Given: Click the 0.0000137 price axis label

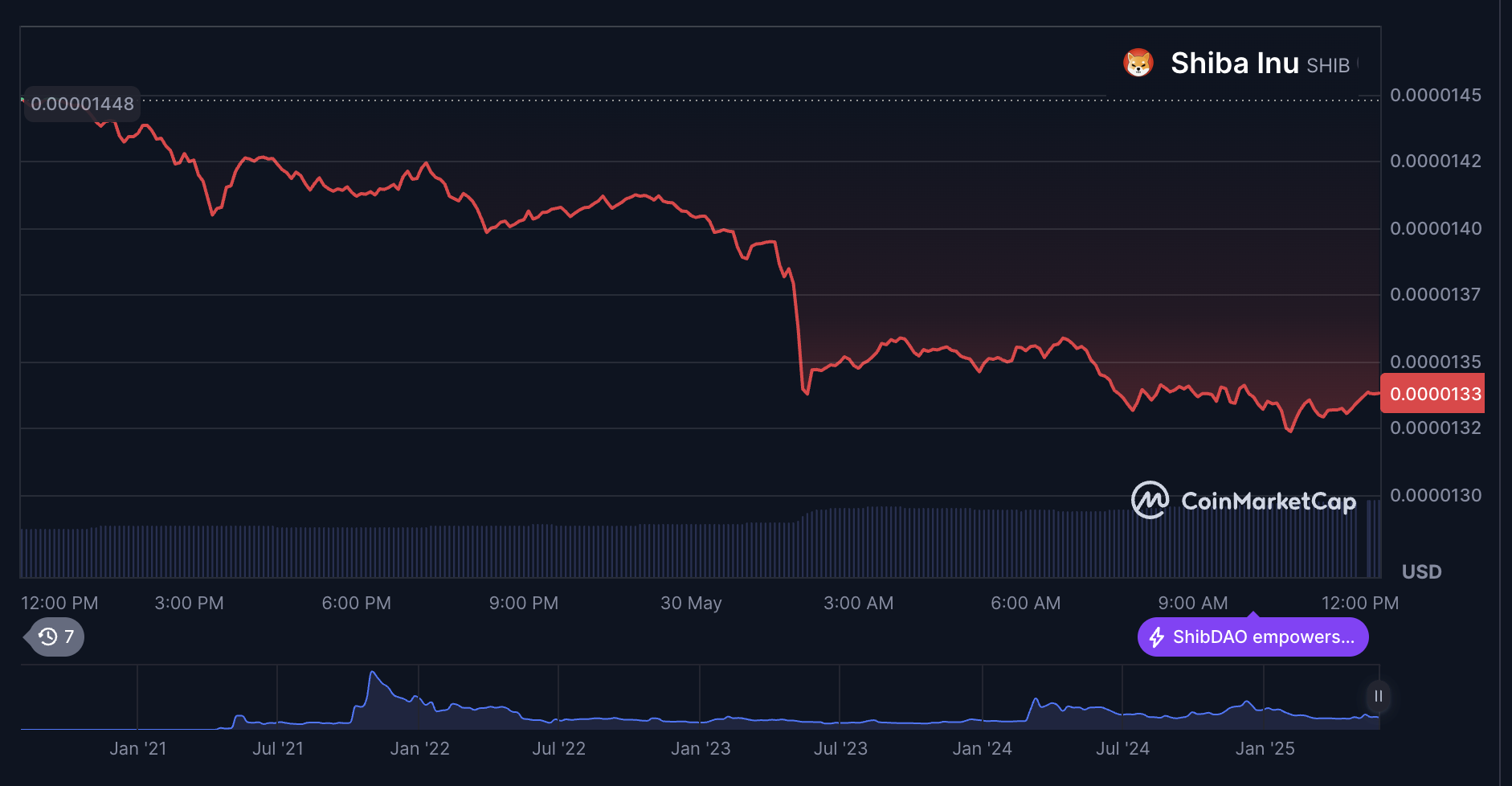Looking at the screenshot, I should (1436, 294).
